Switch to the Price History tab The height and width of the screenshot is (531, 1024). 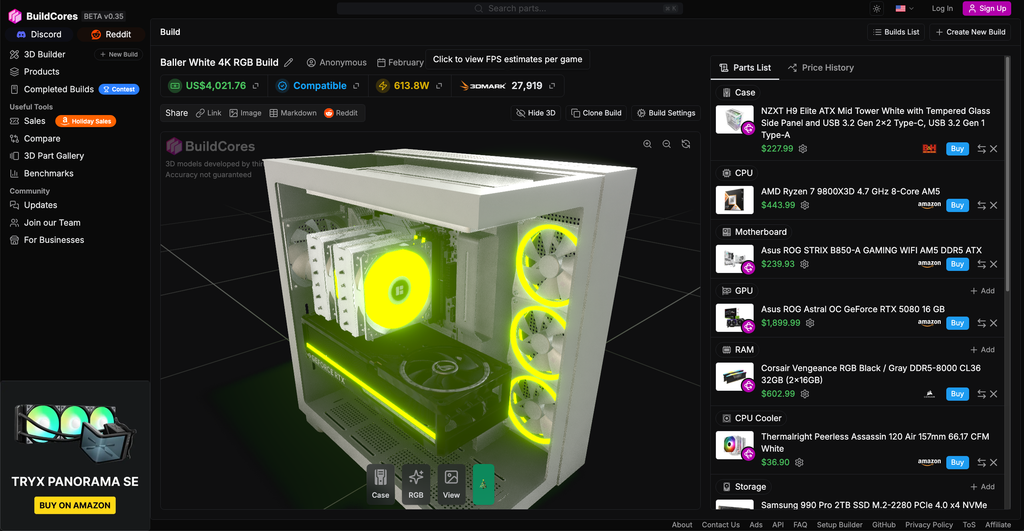(x=820, y=68)
